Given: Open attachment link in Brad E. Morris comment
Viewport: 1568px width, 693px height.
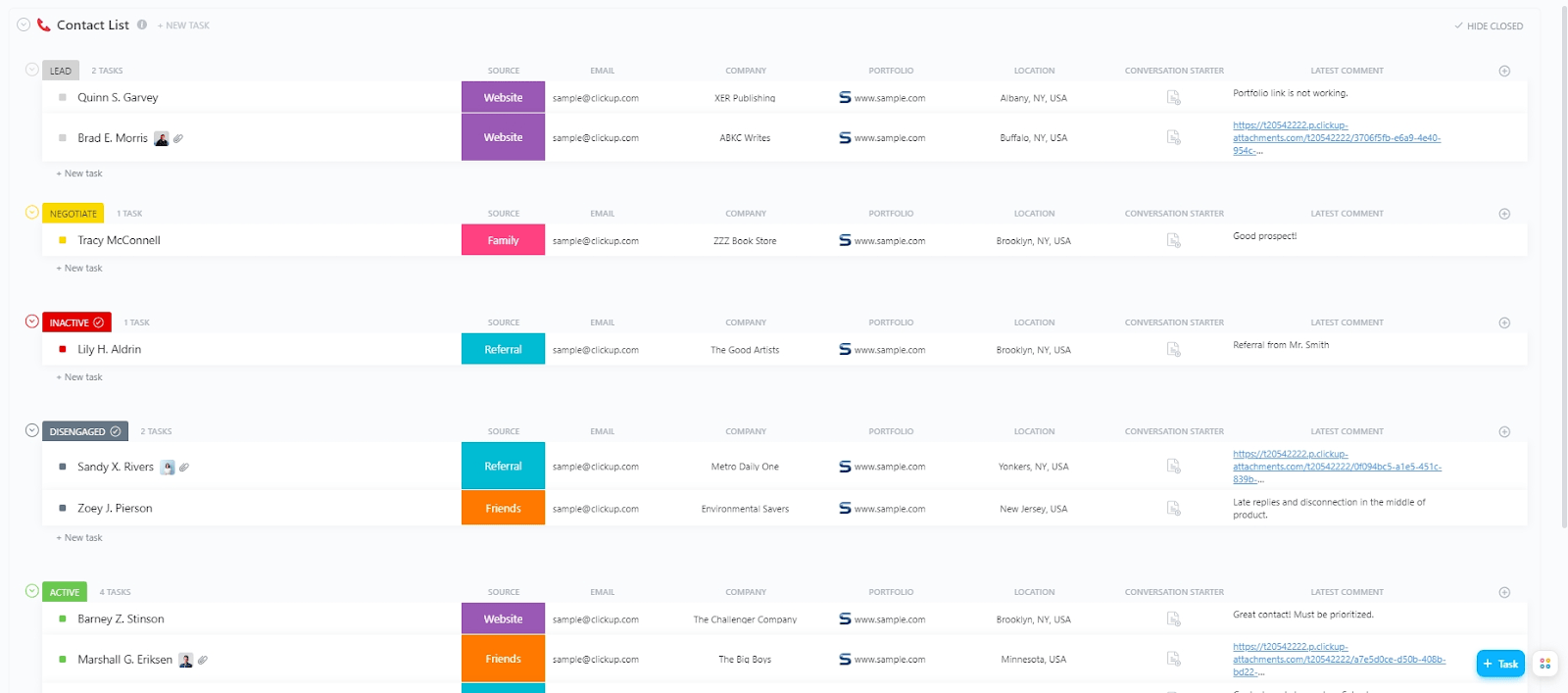Looking at the screenshot, I should [1337, 138].
